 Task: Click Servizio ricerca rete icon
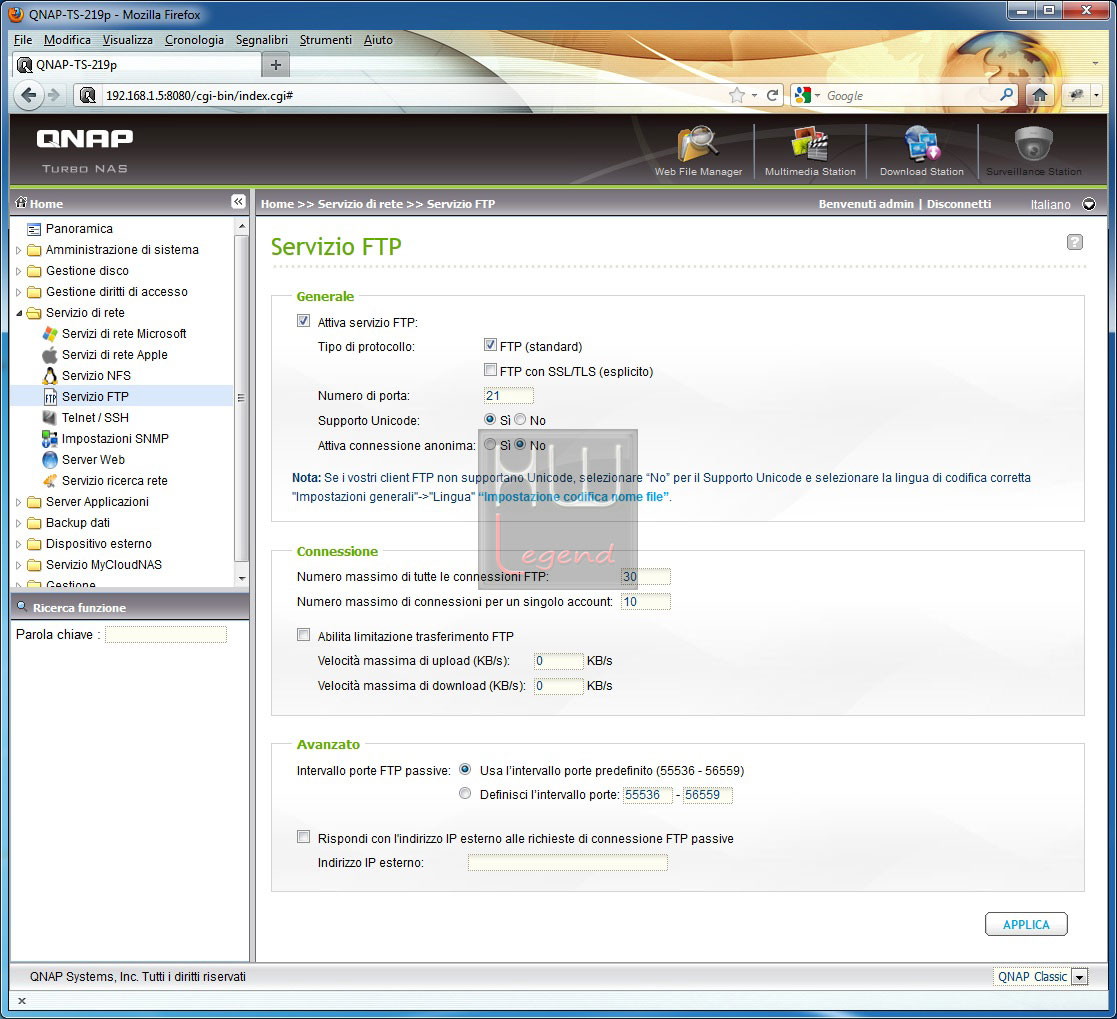50,481
